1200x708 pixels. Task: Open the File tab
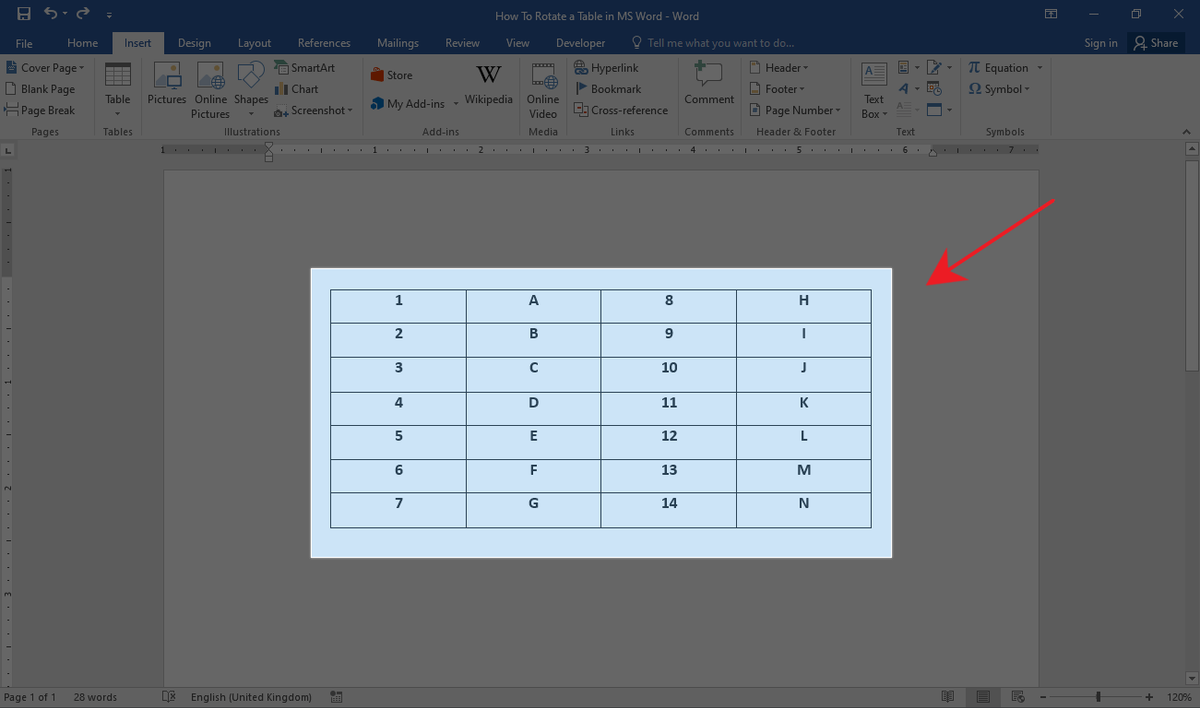24,43
